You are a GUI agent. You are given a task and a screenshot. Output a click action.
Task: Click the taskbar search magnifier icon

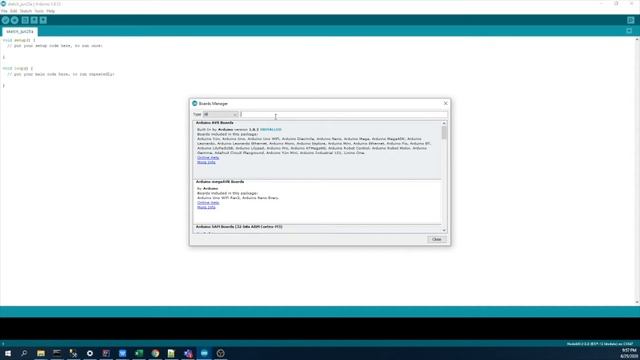[x=24, y=353]
